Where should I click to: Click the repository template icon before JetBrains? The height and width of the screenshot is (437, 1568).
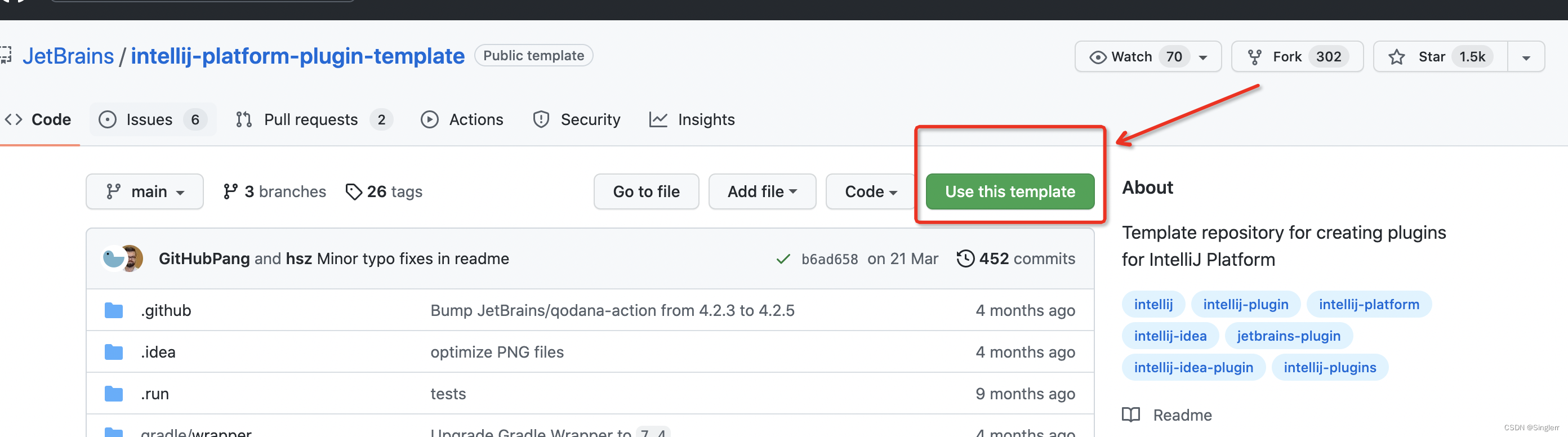[6, 55]
